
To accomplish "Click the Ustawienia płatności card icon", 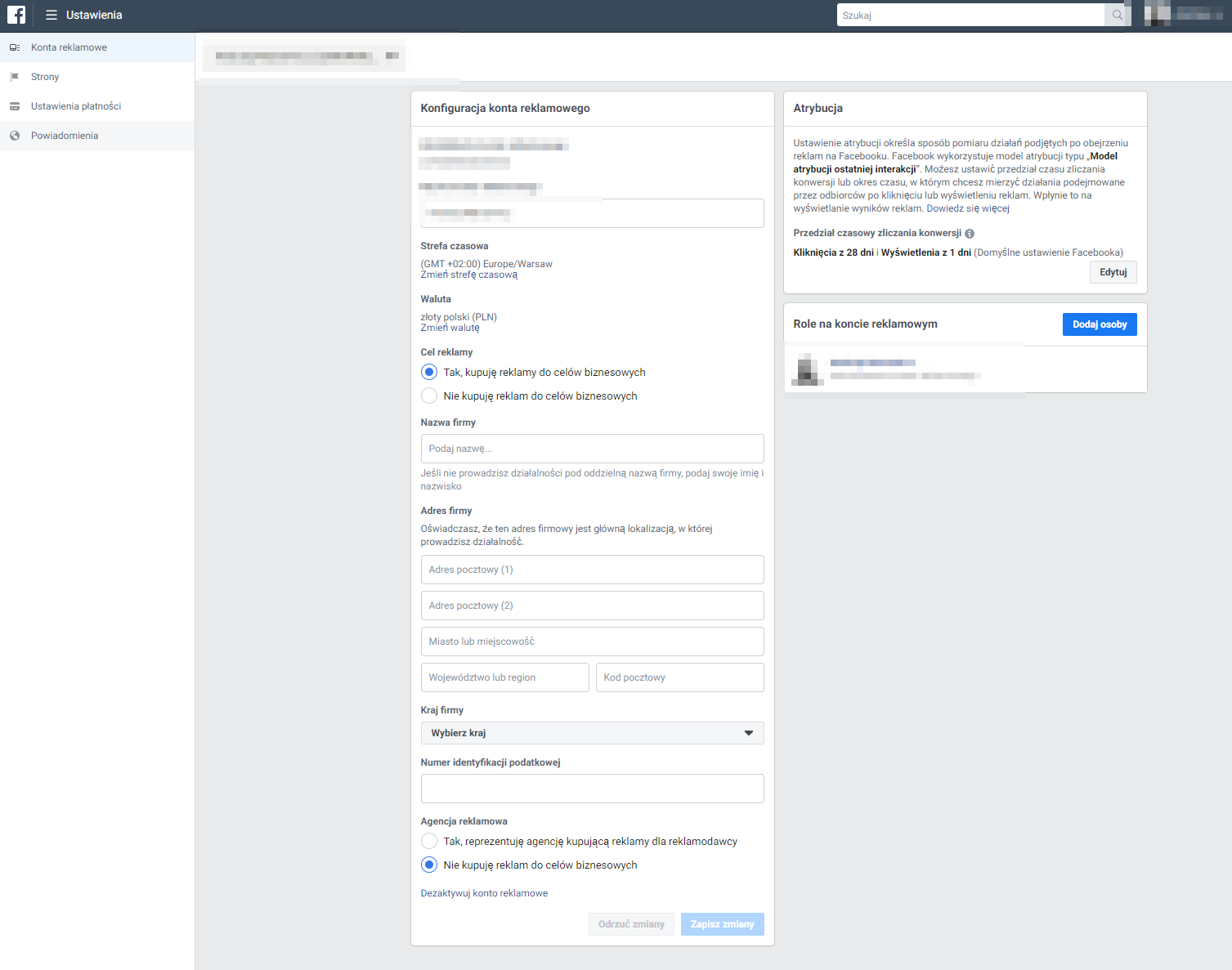I will 15,106.
